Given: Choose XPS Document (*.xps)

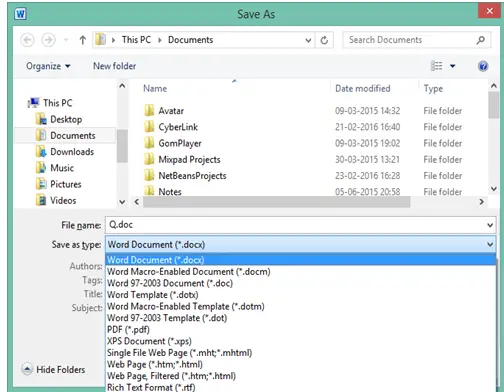Looking at the screenshot, I should (300, 341).
